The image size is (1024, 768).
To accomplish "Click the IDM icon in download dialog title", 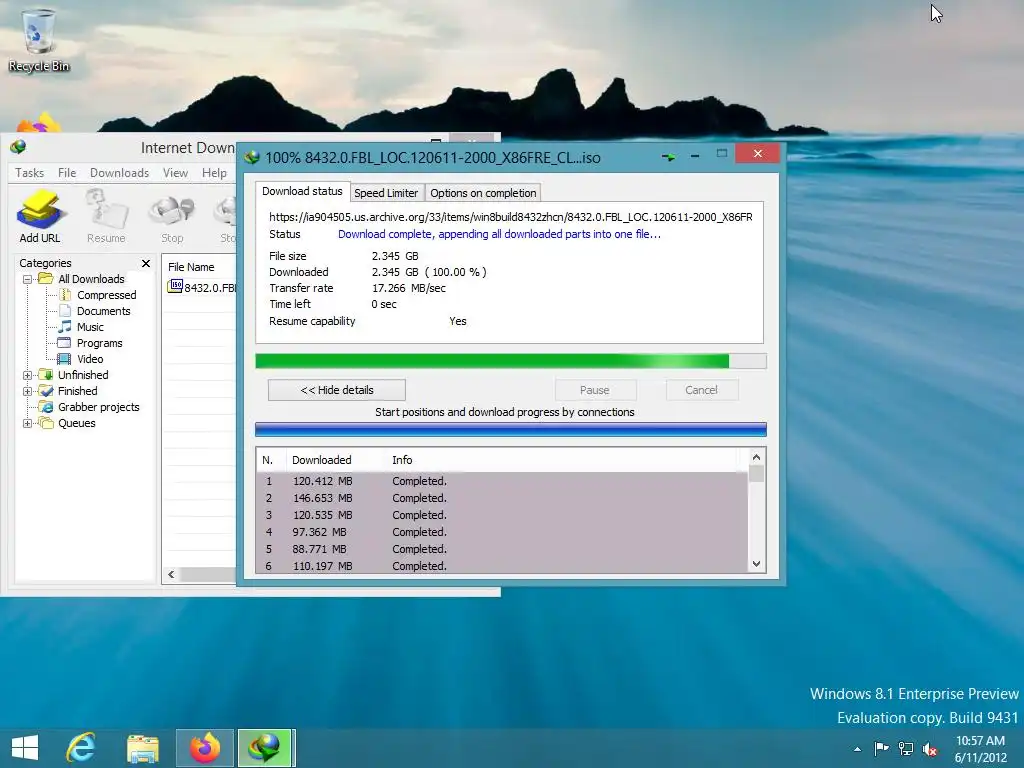I will point(252,157).
